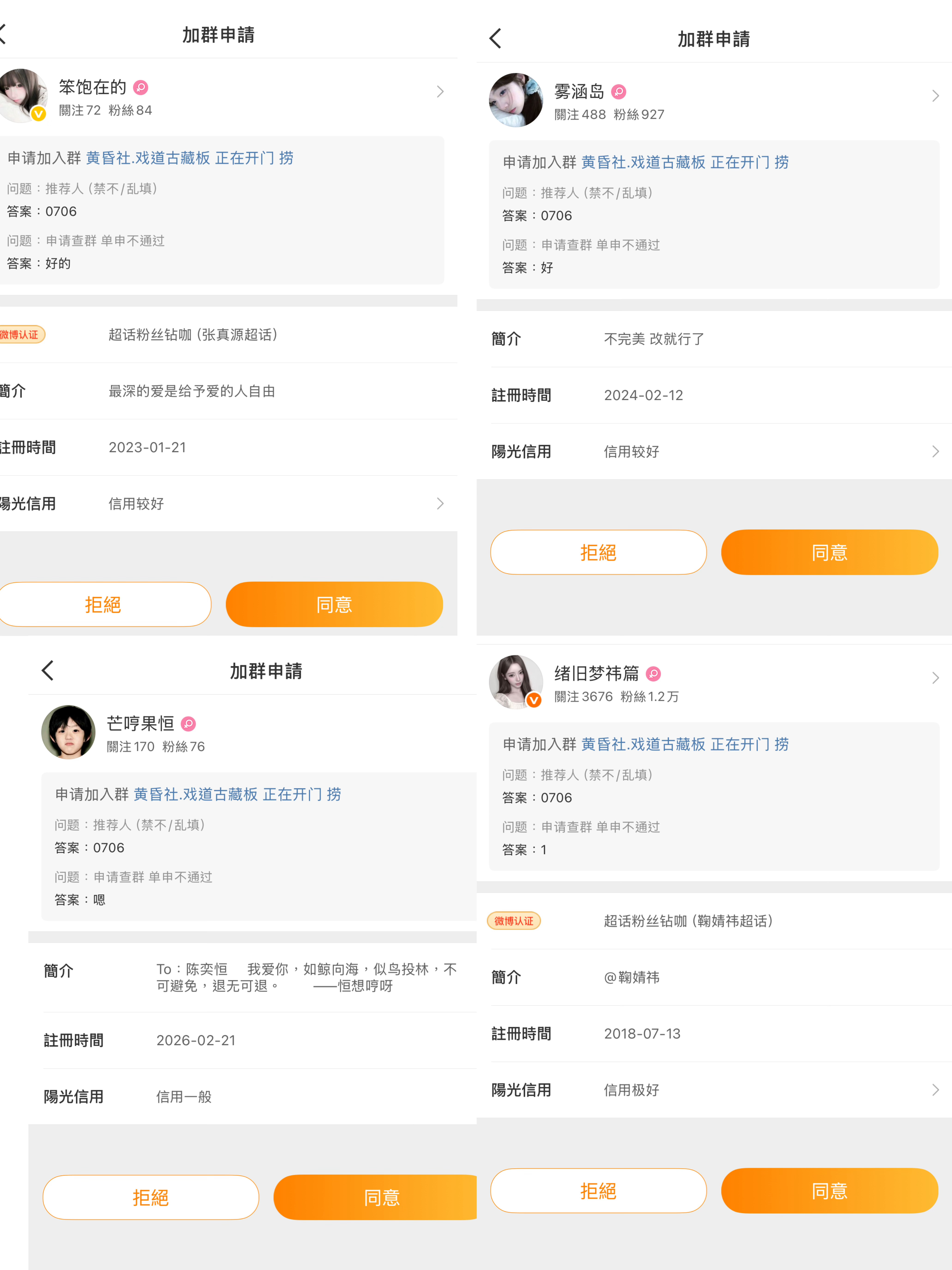Open the group link in 笨饱在的's application

(x=189, y=158)
